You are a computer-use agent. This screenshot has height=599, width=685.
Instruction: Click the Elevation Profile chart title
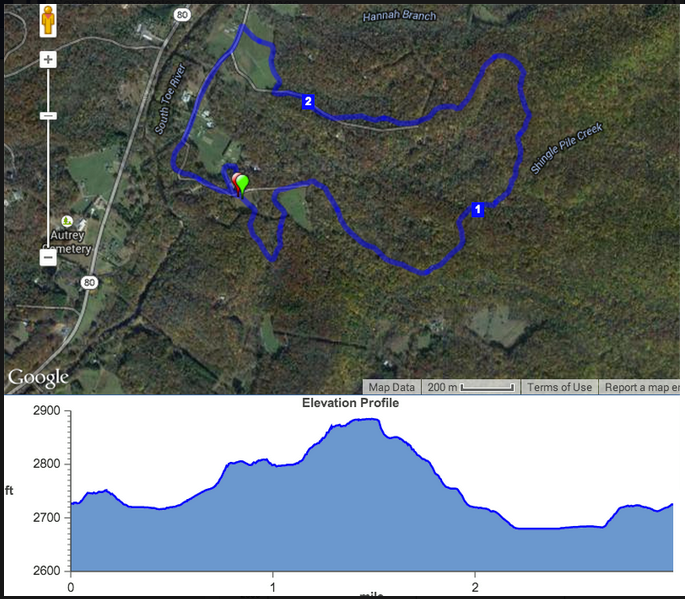tap(350, 403)
